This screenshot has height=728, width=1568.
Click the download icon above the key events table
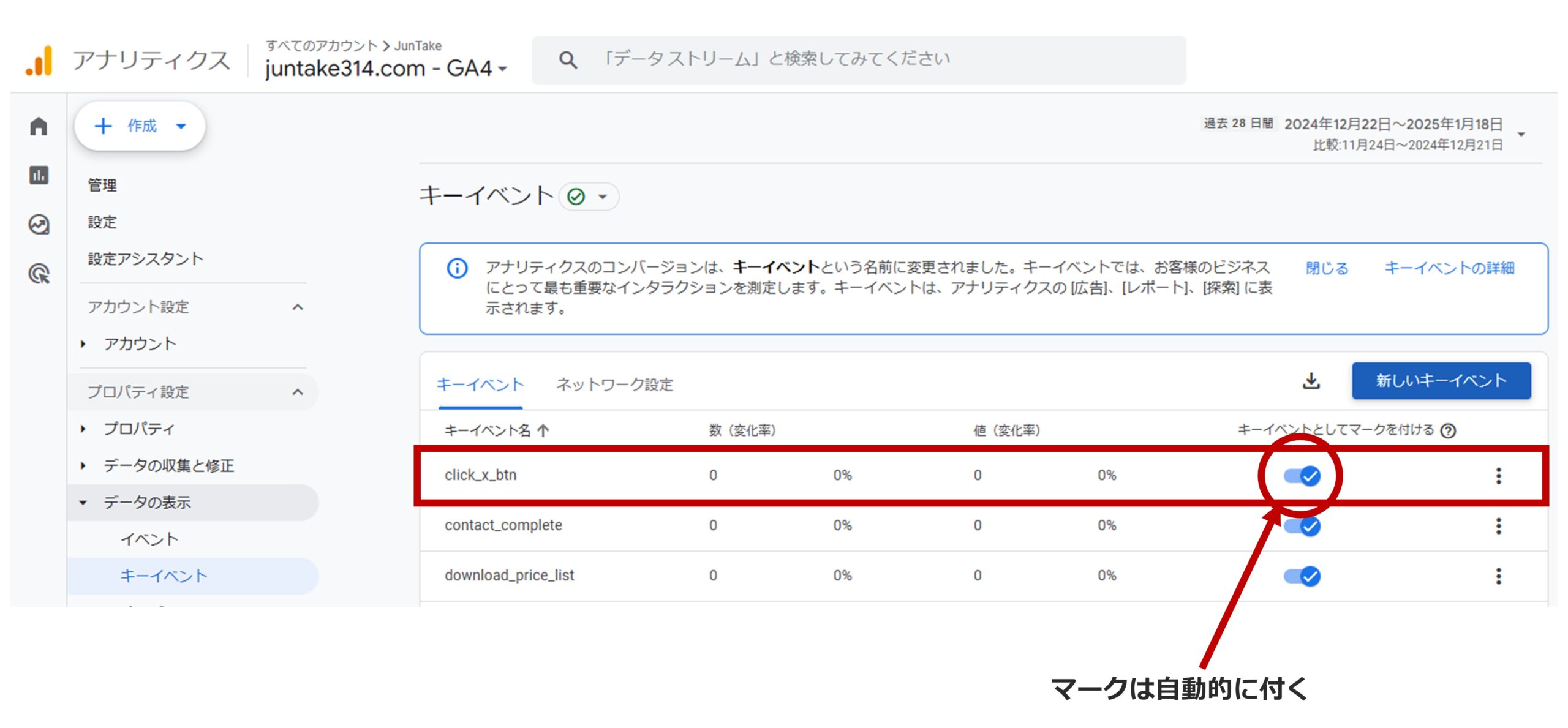[1312, 381]
